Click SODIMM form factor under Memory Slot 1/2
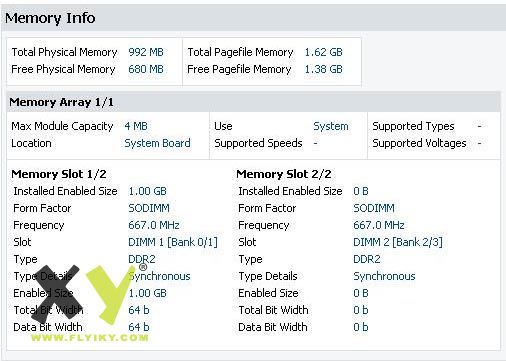This screenshot has height=361, width=506. pyautogui.click(x=149, y=208)
